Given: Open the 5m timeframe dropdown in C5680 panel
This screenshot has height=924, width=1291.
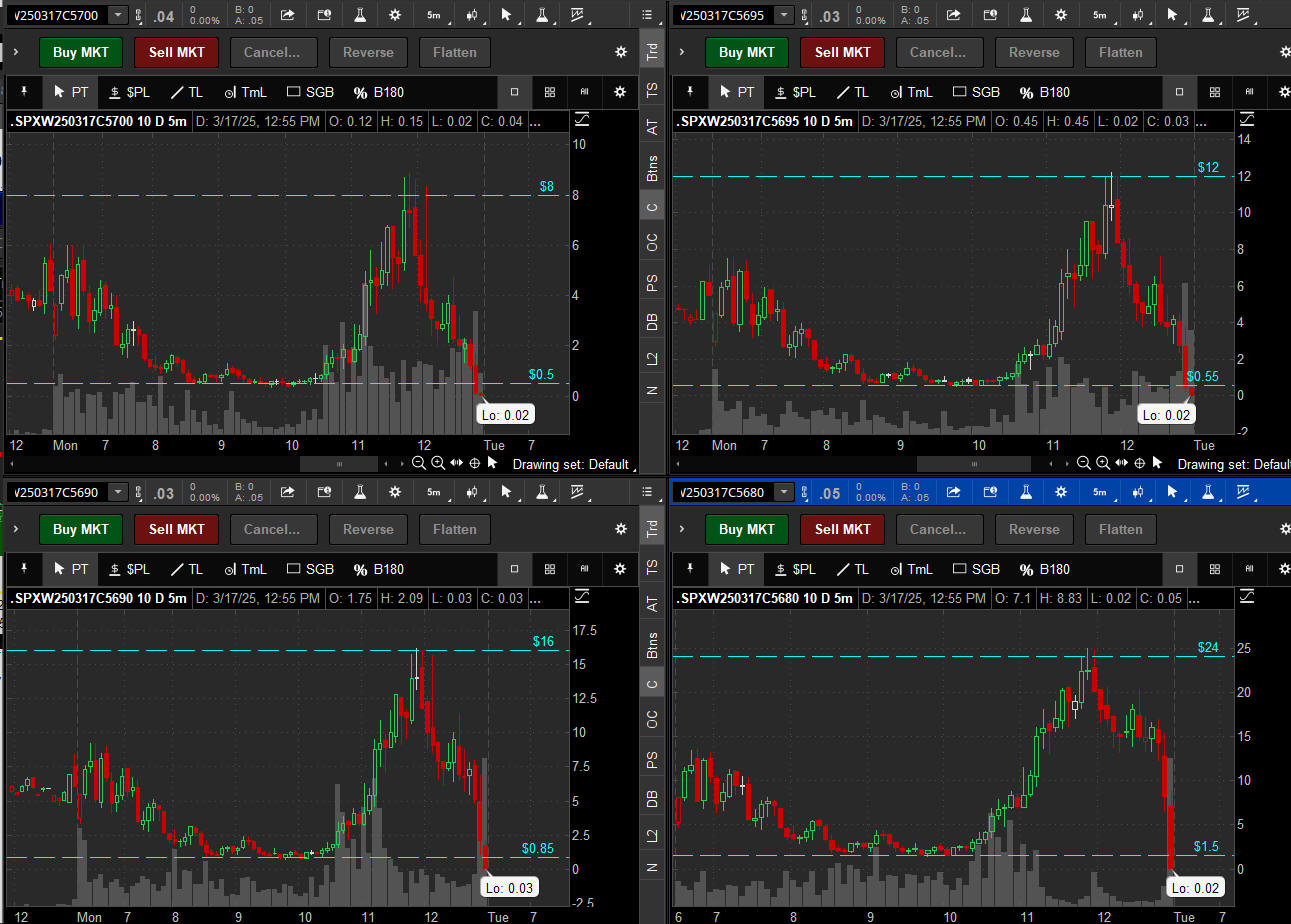Looking at the screenshot, I should [x=1099, y=492].
